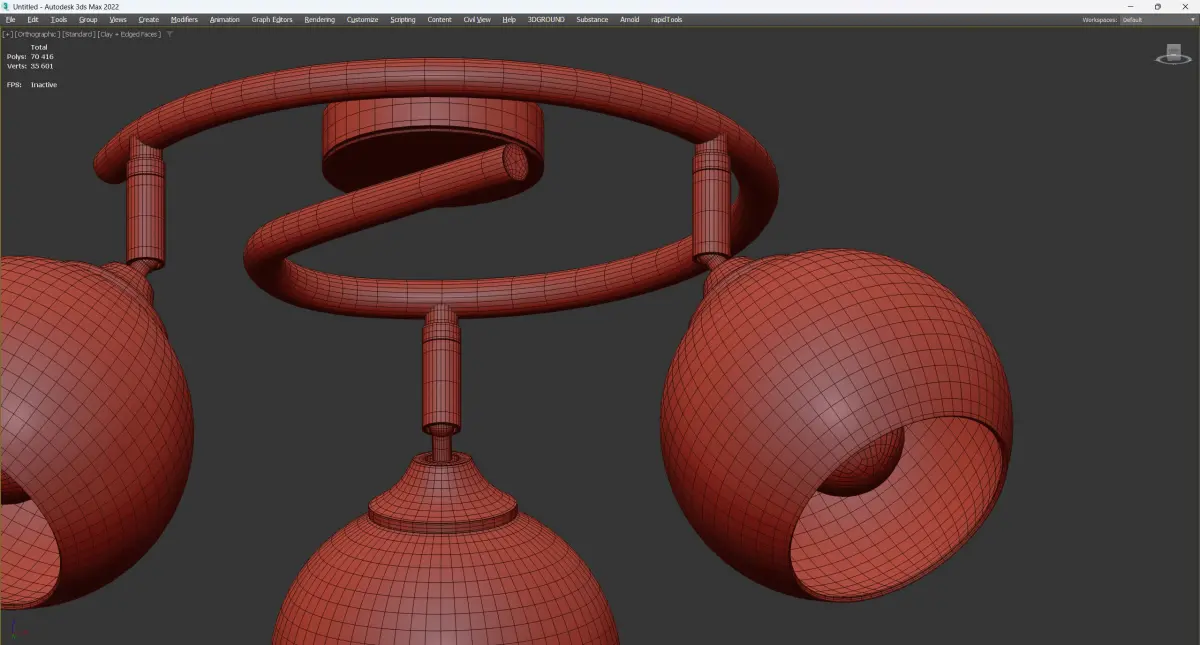This screenshot has height=645, width=1200.
Task: Open the Graph Editors menu
Action: (x=272, y=19)
